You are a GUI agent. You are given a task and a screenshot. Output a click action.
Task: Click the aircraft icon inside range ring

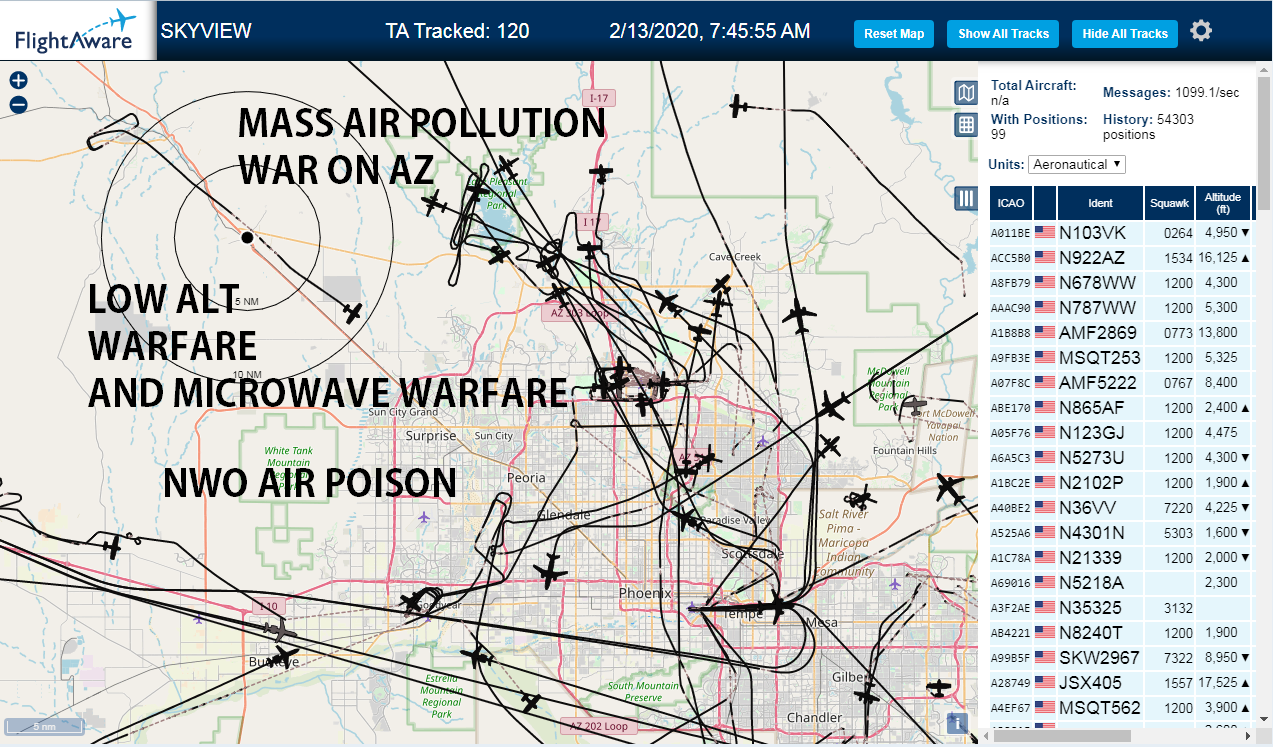[352, 313]
